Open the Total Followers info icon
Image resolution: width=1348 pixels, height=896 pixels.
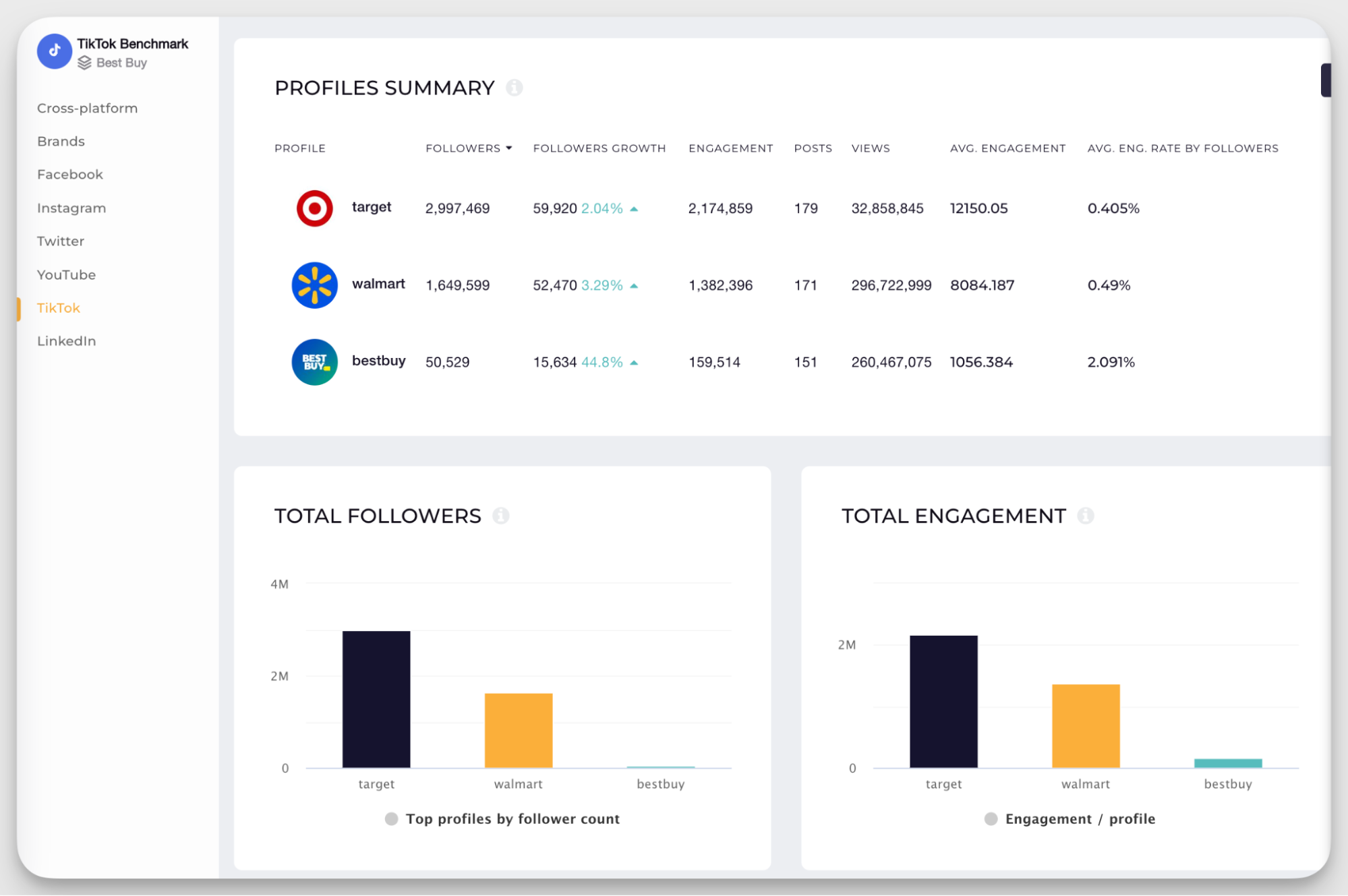coord(501,516)
